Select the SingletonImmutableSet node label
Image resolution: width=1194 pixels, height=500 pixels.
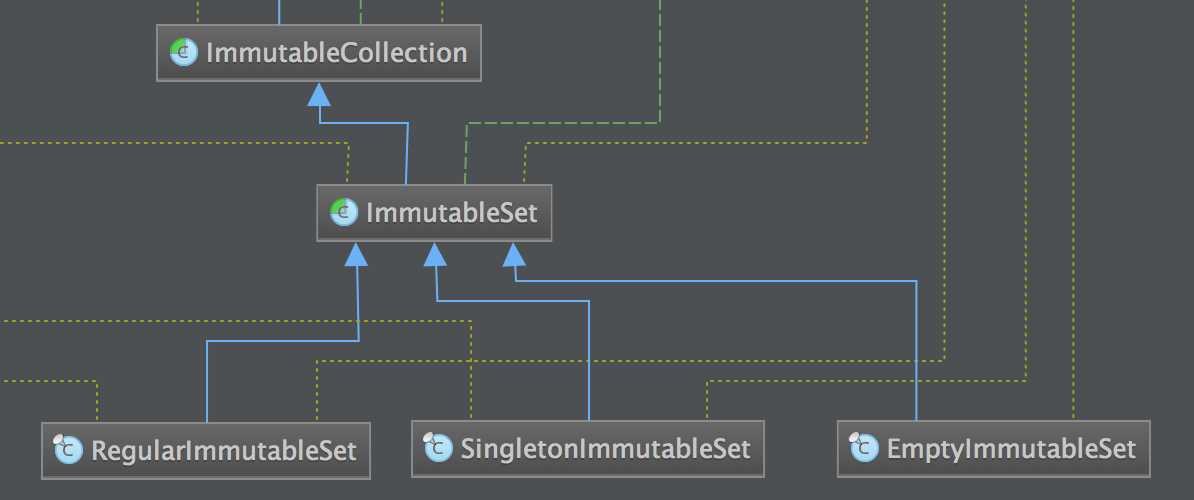pos(605,448)
